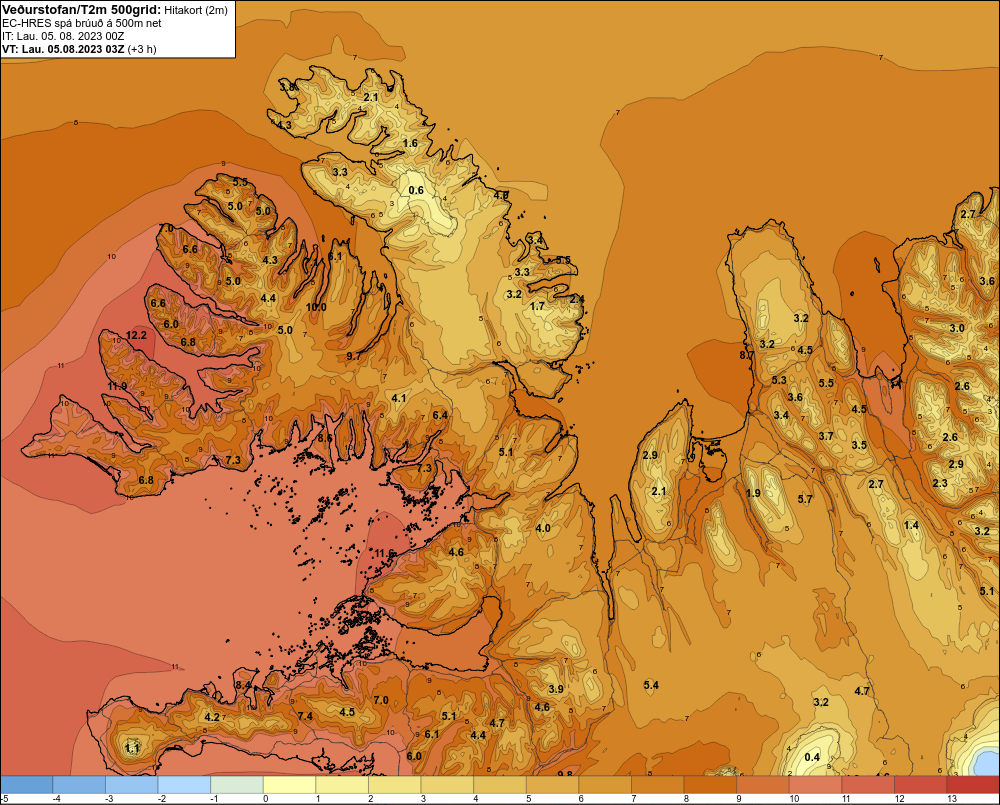Click the 3.9 temperature value
Image resolution: width=1000 pixels, height=805 pixels.
click(556, 689)
